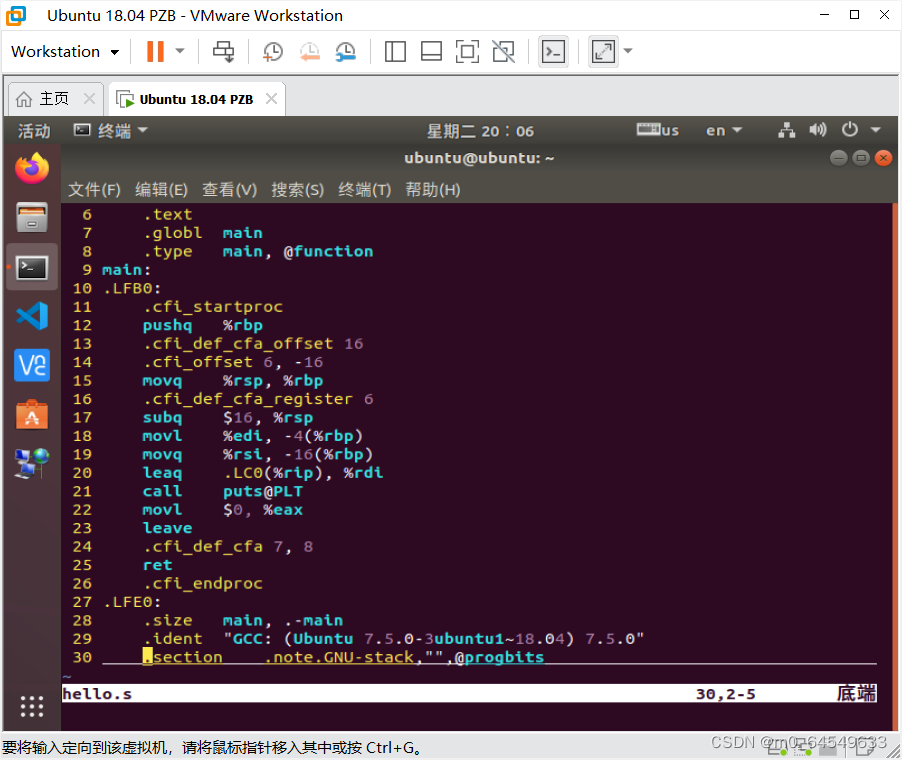Image resolution: width=902 pixels, height=760 pixels.
Task: Open Firefox from the Ubuntu dock
Action: coord(31,169)
